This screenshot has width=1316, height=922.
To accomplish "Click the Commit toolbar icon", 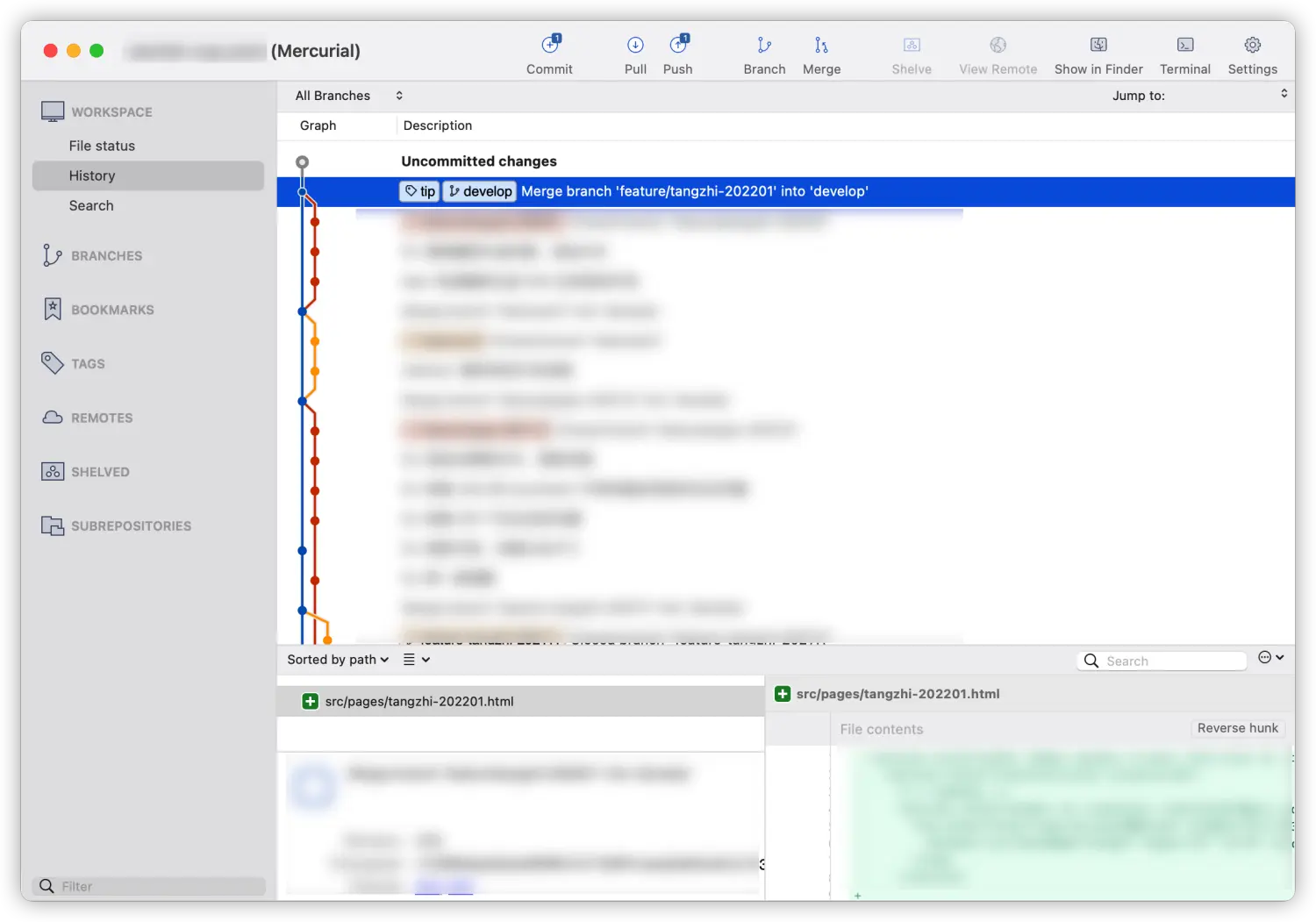I will pos(550,44).
